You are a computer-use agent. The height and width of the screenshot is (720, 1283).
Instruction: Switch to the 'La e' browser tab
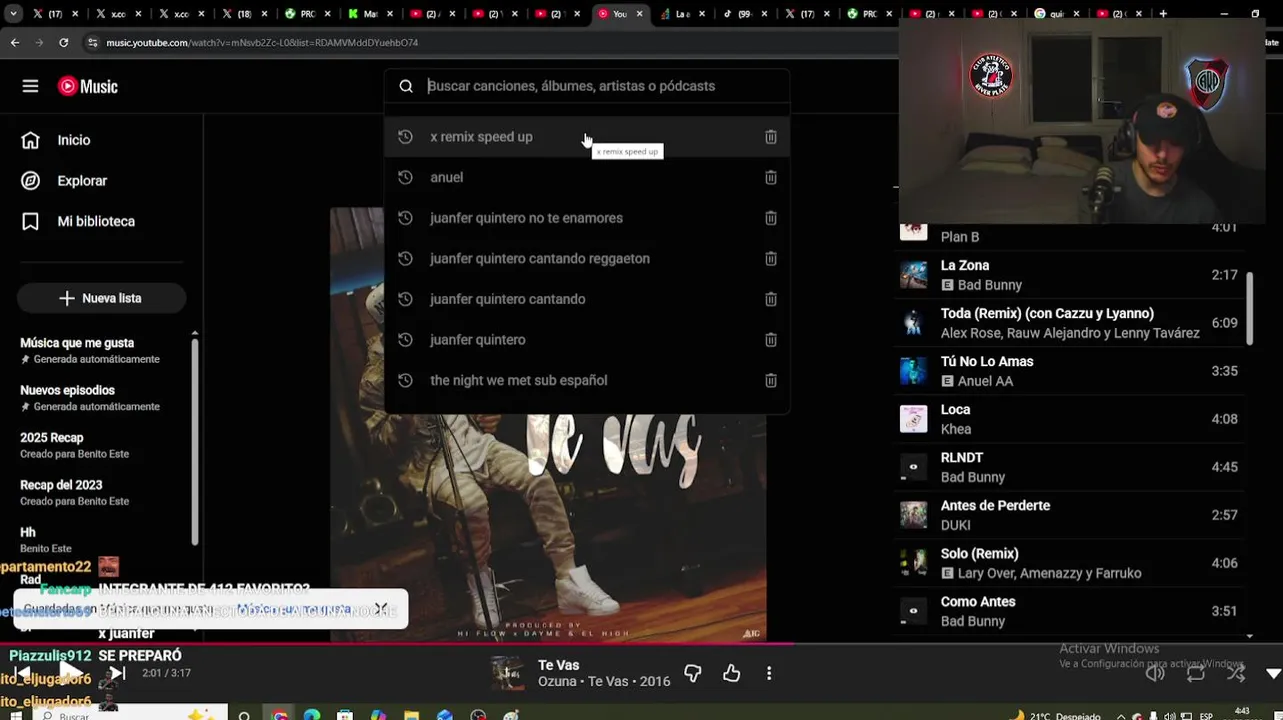(682, 14)
